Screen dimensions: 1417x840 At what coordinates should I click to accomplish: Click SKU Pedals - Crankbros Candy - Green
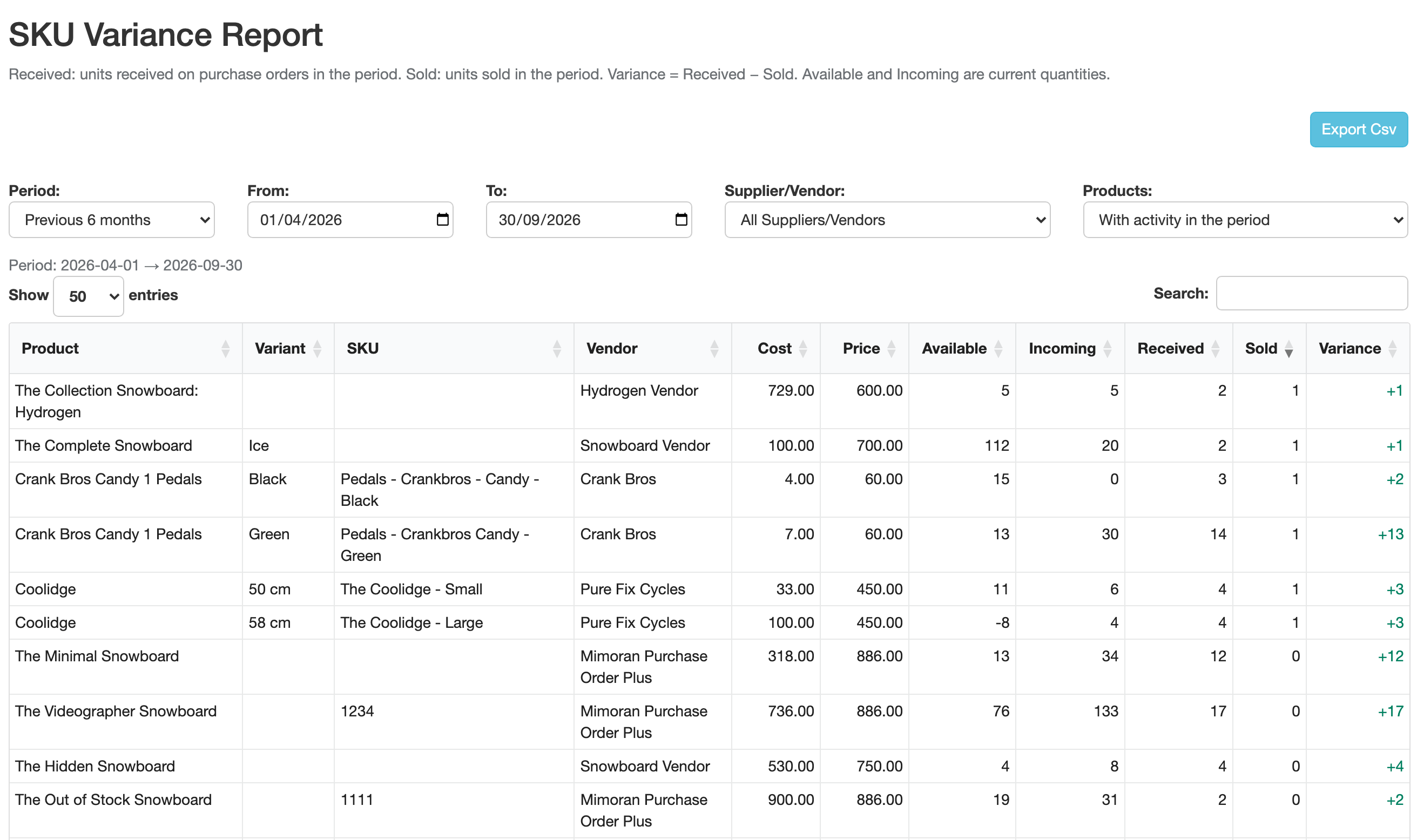(454, 545)
